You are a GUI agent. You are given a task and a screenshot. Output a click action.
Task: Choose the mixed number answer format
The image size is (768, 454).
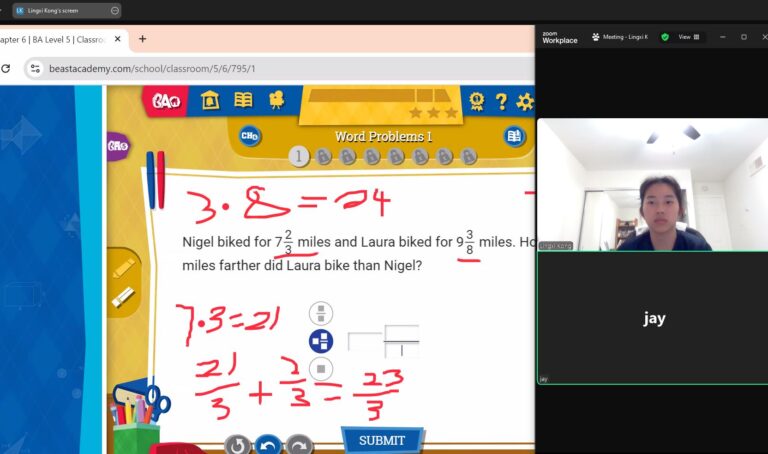[321, 341]
